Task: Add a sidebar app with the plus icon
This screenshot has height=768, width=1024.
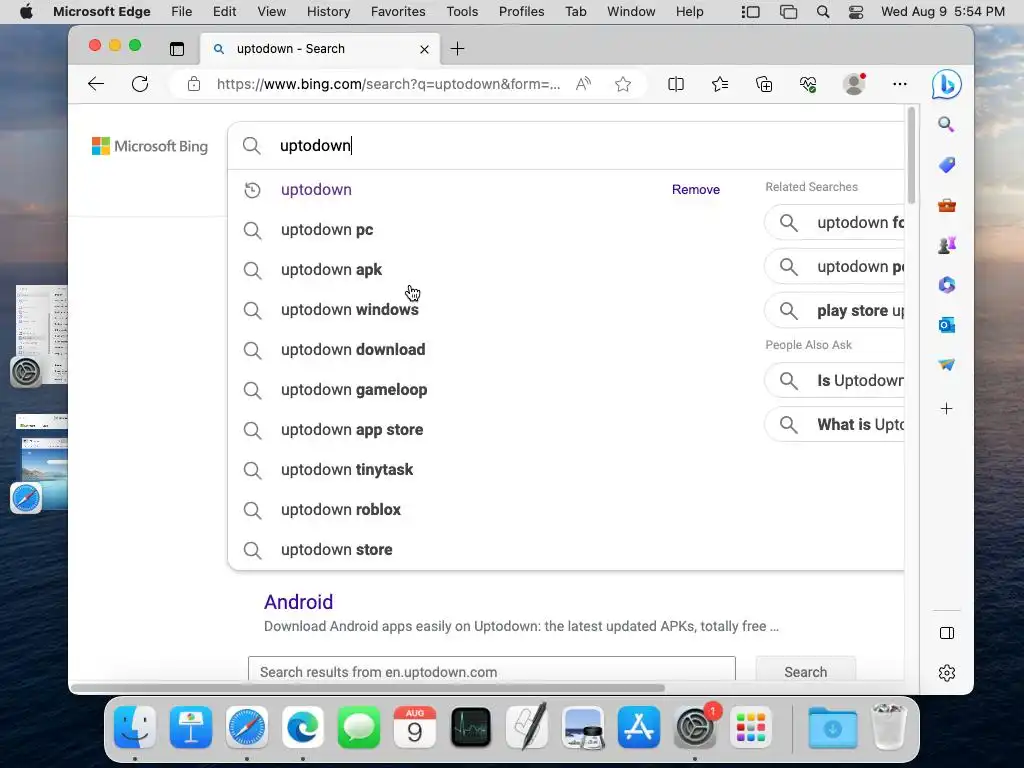Action: coord(946,409)
